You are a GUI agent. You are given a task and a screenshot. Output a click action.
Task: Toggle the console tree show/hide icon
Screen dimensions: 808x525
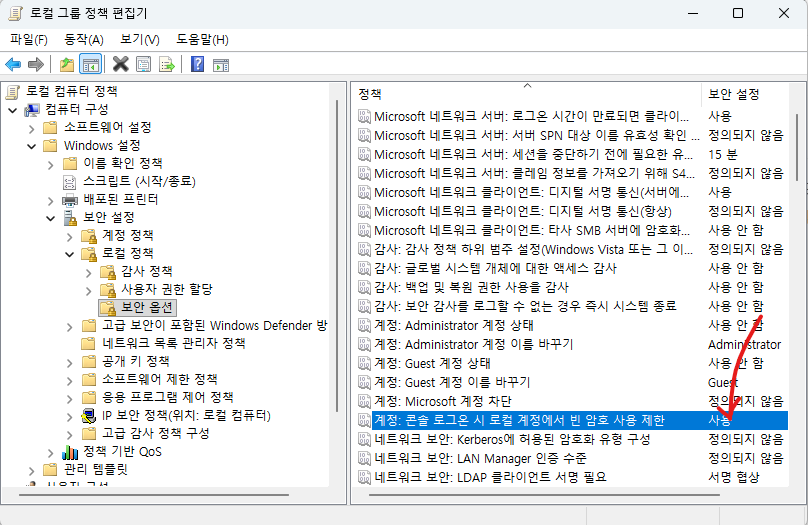click(x=90, y=65)
